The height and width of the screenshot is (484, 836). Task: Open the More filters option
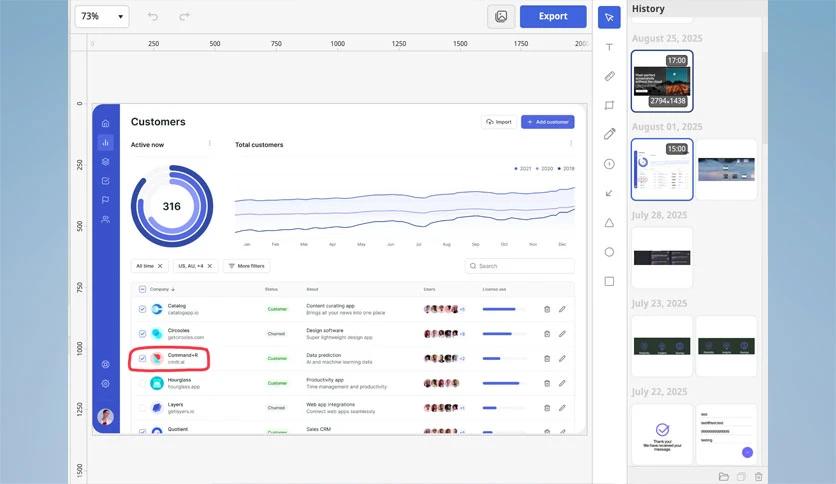point(247,266)
